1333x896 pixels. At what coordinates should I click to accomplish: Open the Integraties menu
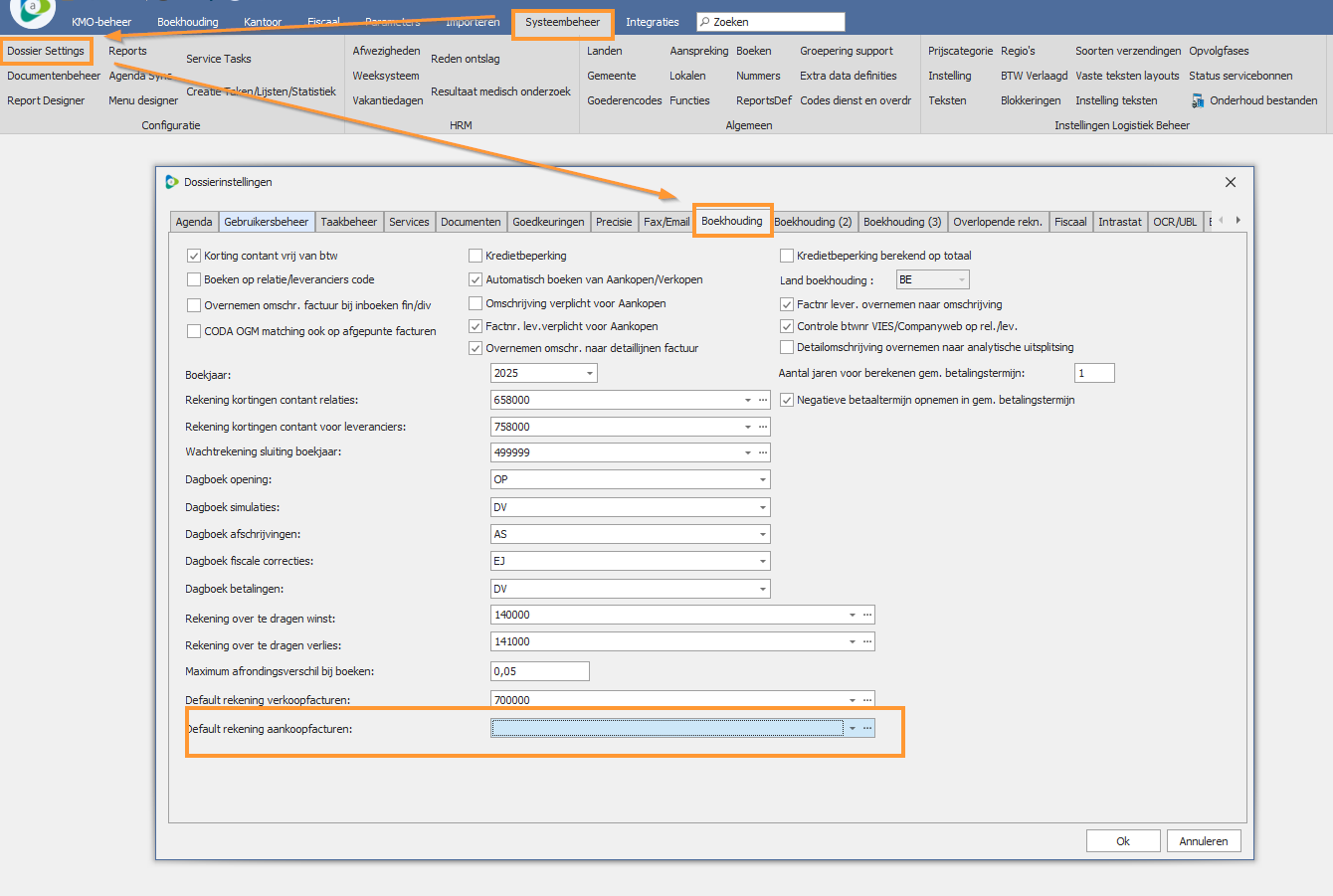tap(652, 22)
